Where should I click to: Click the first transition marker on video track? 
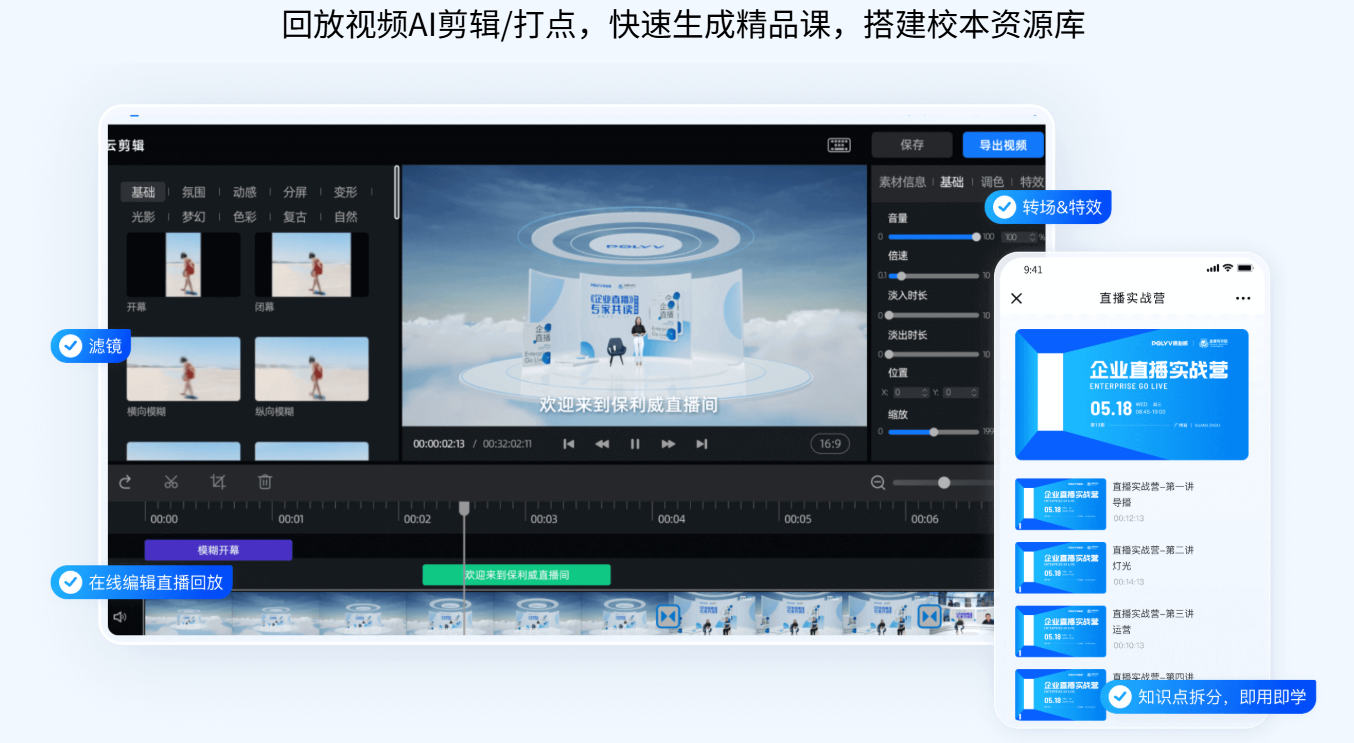click(668, 616)
